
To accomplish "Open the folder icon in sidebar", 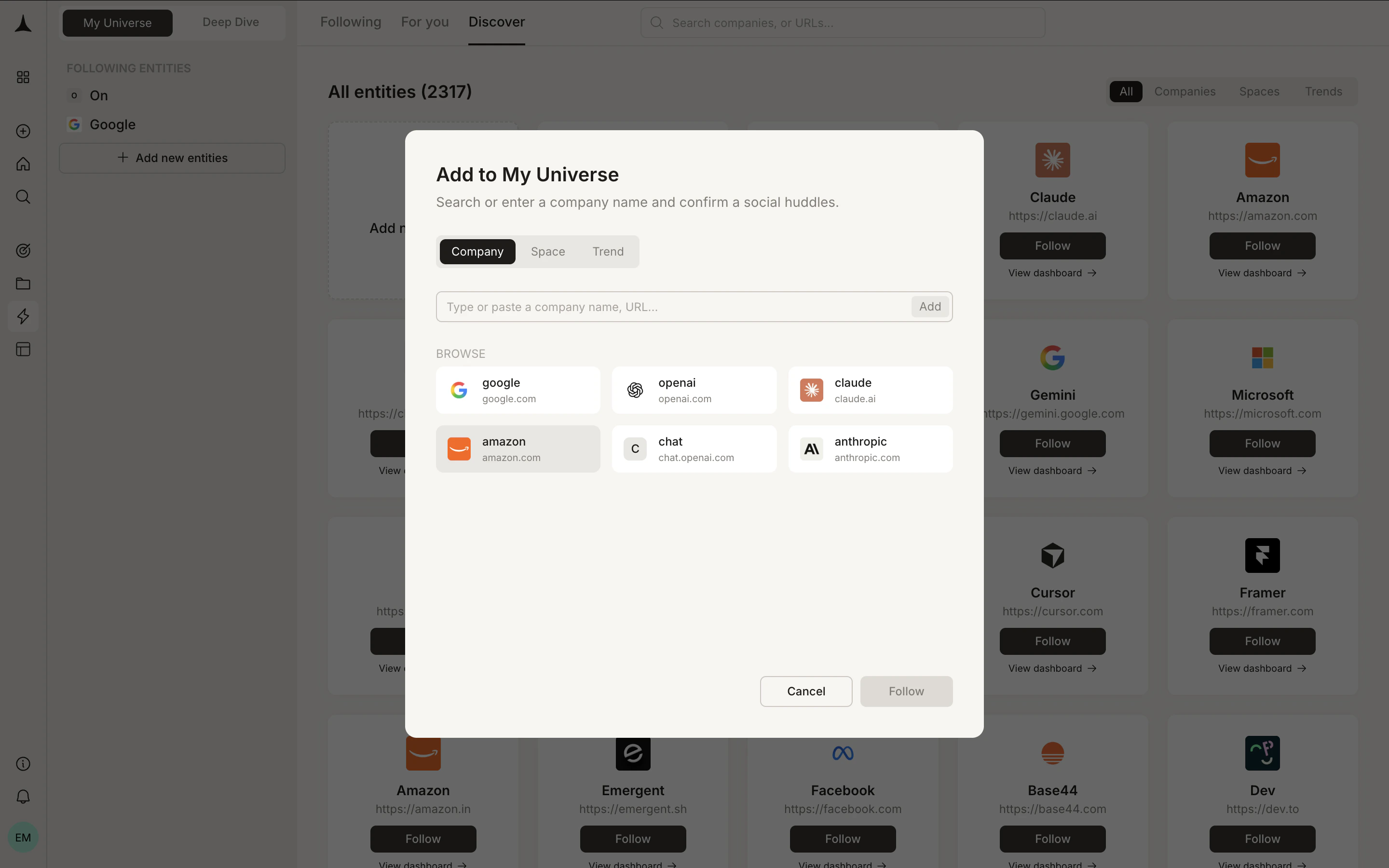I will [23, 284].
